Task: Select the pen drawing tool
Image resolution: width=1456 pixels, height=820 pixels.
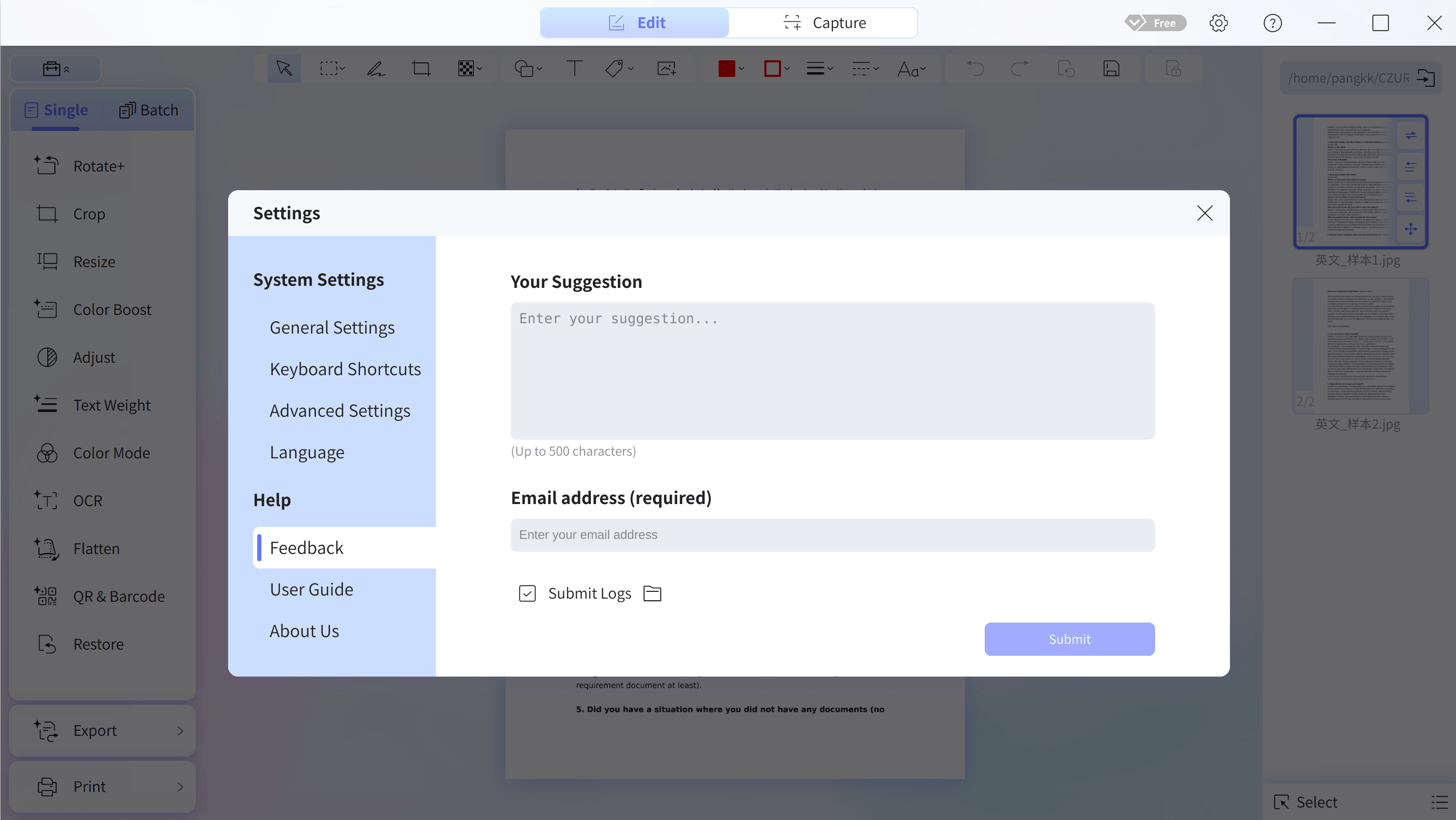Action: click(376, 69)
